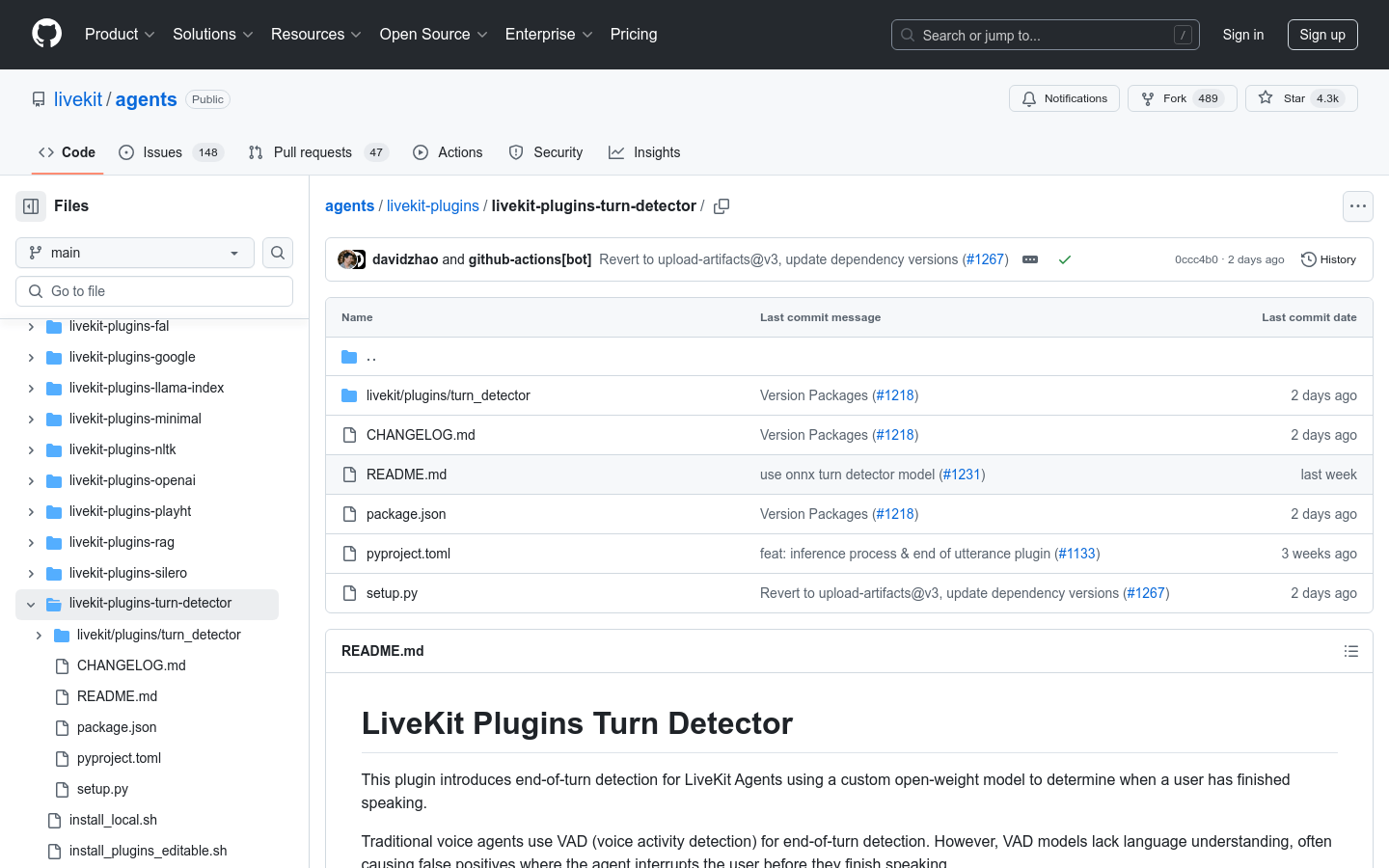Open #1231 link in README.md row
Screen dimensions: 1389x868
pyautogui.click(x=962, y=475)
